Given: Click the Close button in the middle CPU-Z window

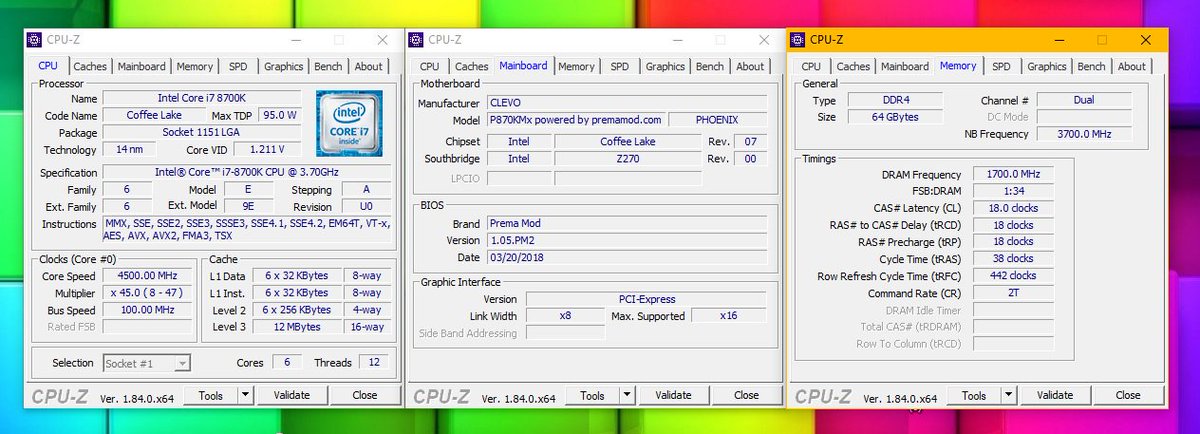Looking at the screenshot, I should pos(747,395).
